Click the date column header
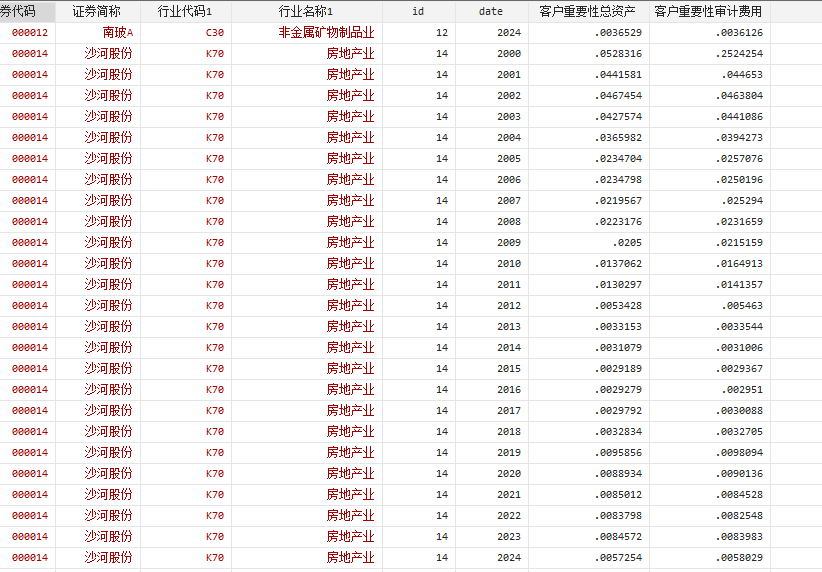This screenshot has width=822, height=572. point(491,11)
